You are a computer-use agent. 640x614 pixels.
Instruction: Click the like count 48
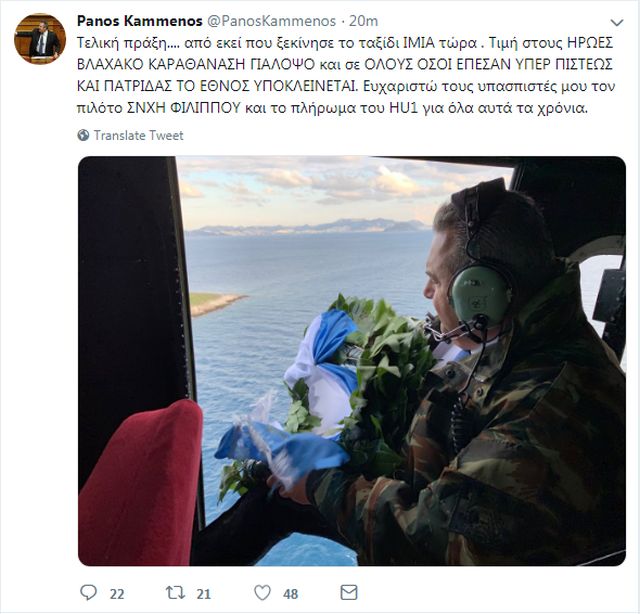tap(291, 594)
